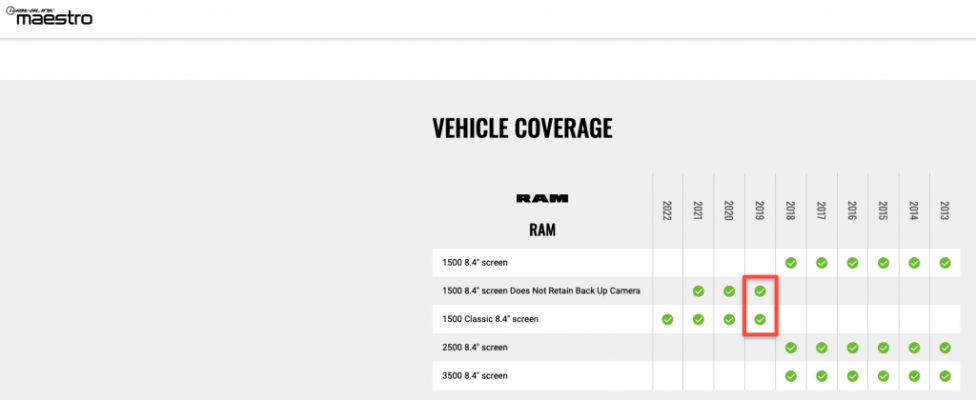
Task: Select the "2500 8.4" screen" row label
Action: click(475, 348)
